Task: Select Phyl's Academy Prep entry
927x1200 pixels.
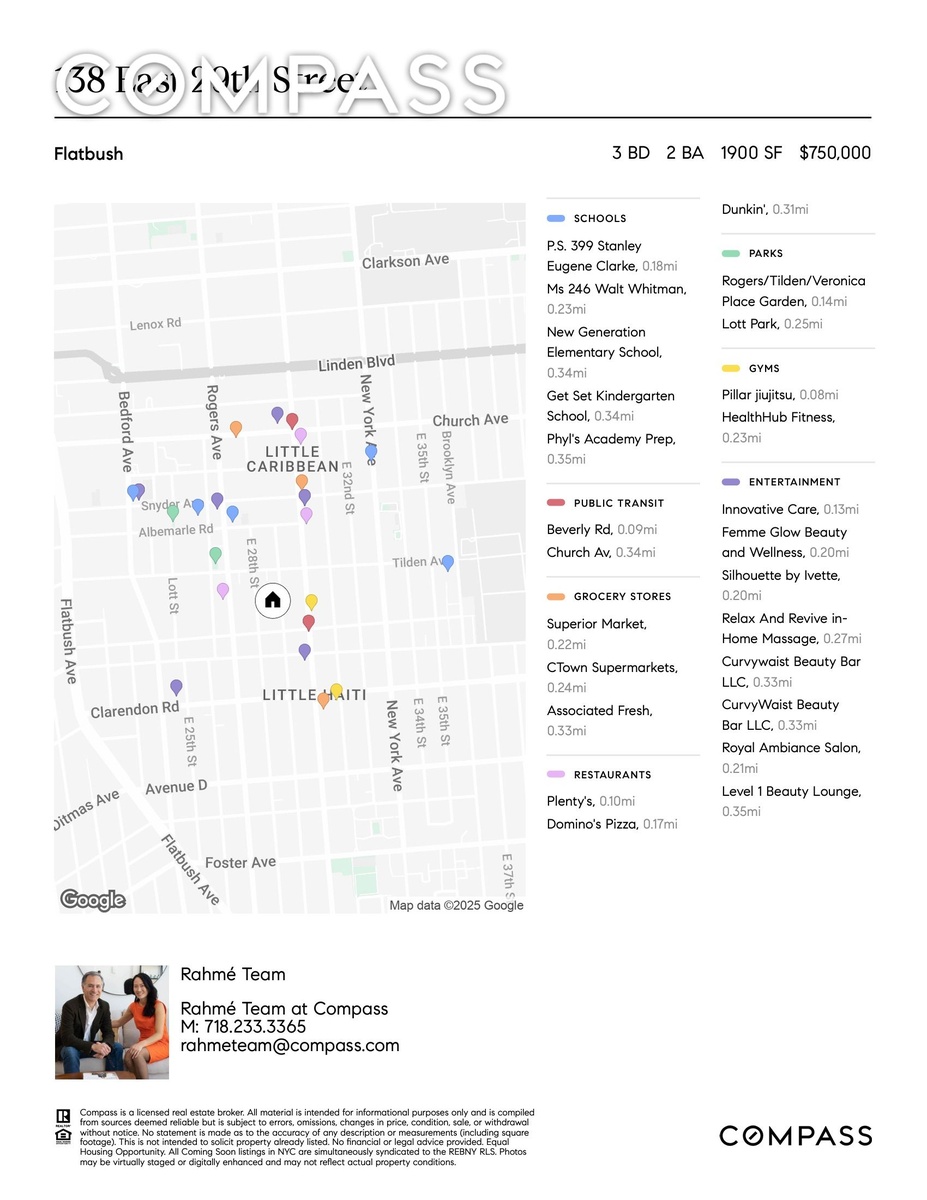Action: coord(611,449)
